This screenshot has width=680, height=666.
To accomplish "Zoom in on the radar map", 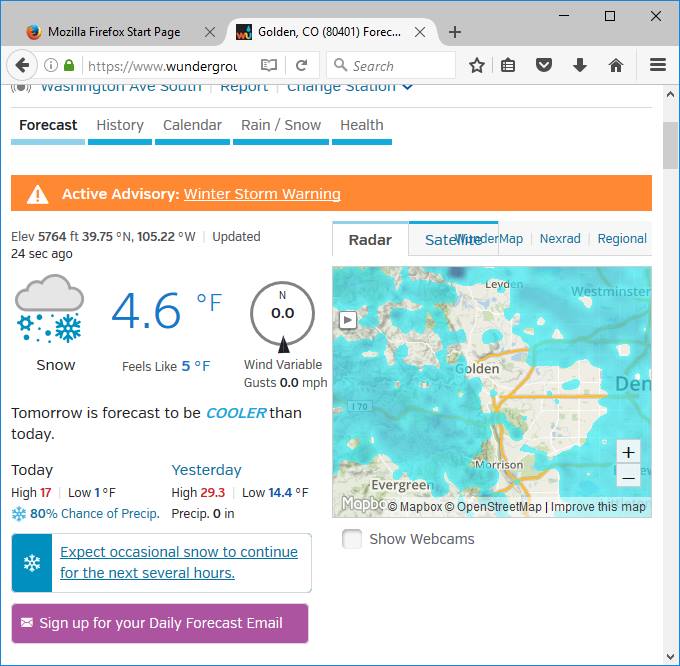I will (x=628, y=452).
